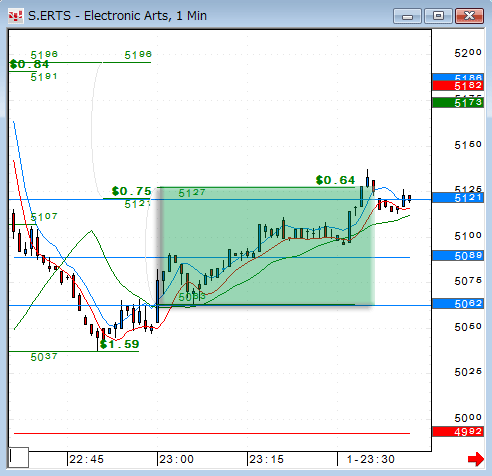This screenshot has height=476, width=492.
Task: Click the red 5182 price label
Action: click(458, 86)
